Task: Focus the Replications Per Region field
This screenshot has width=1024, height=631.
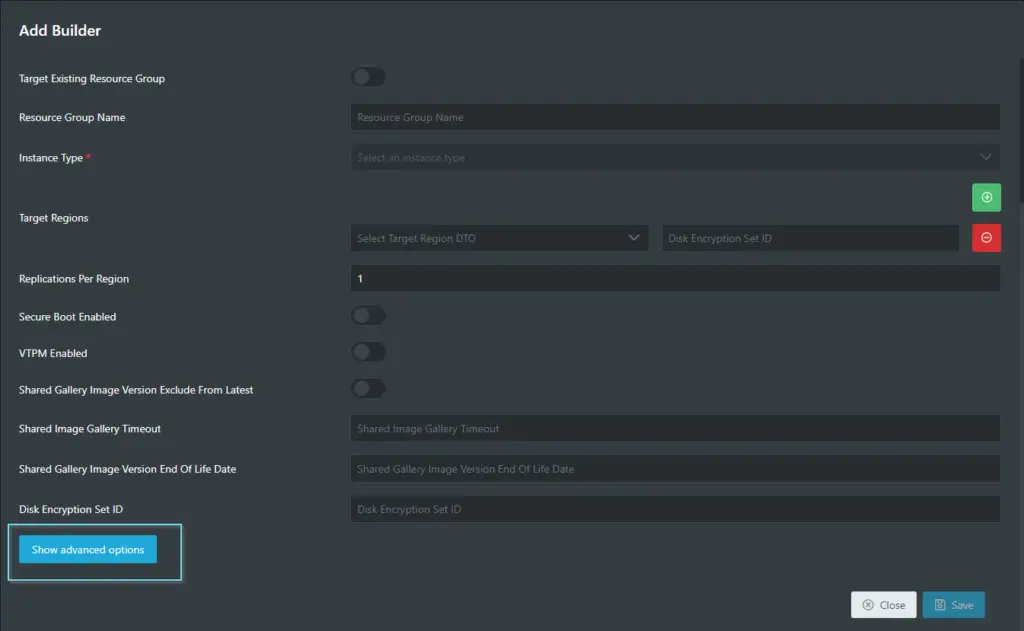Action: click(x=675, y=278)
